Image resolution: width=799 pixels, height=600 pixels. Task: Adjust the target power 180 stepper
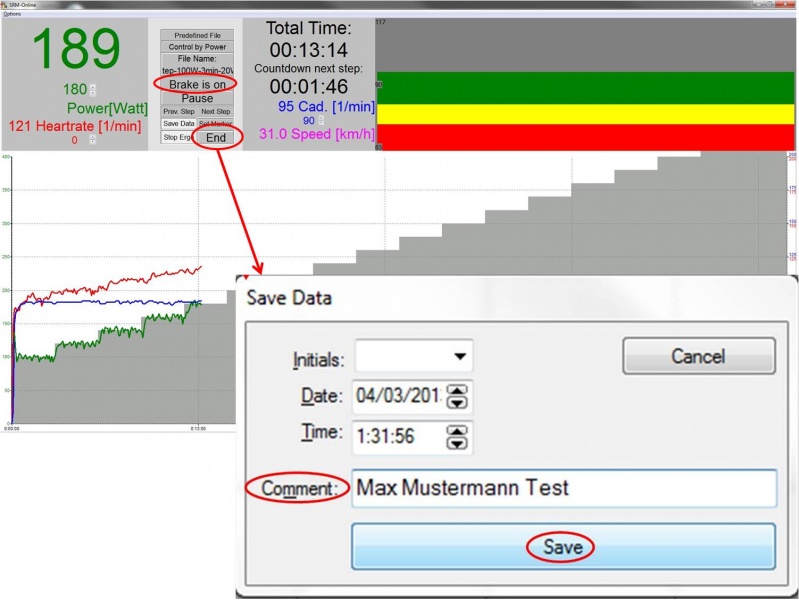coord(93,90)
